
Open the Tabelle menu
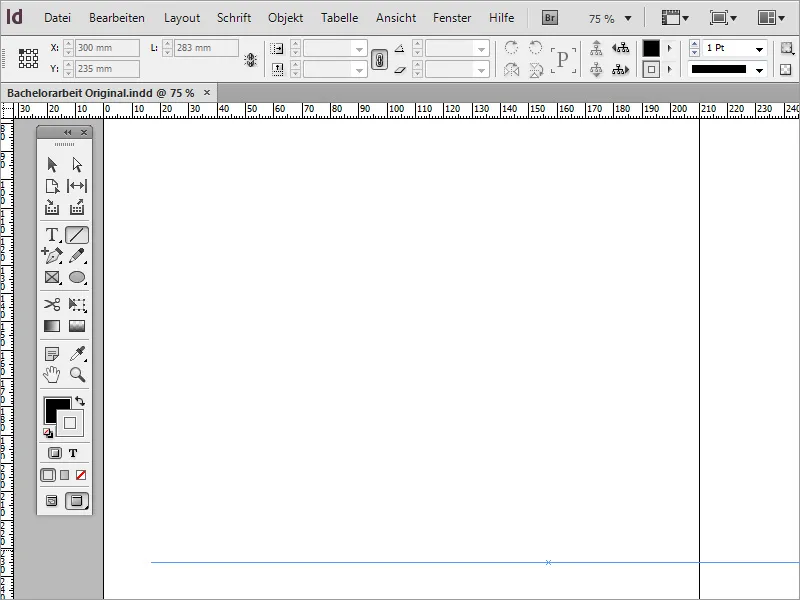pyautogui.click(x=339, y=18)
